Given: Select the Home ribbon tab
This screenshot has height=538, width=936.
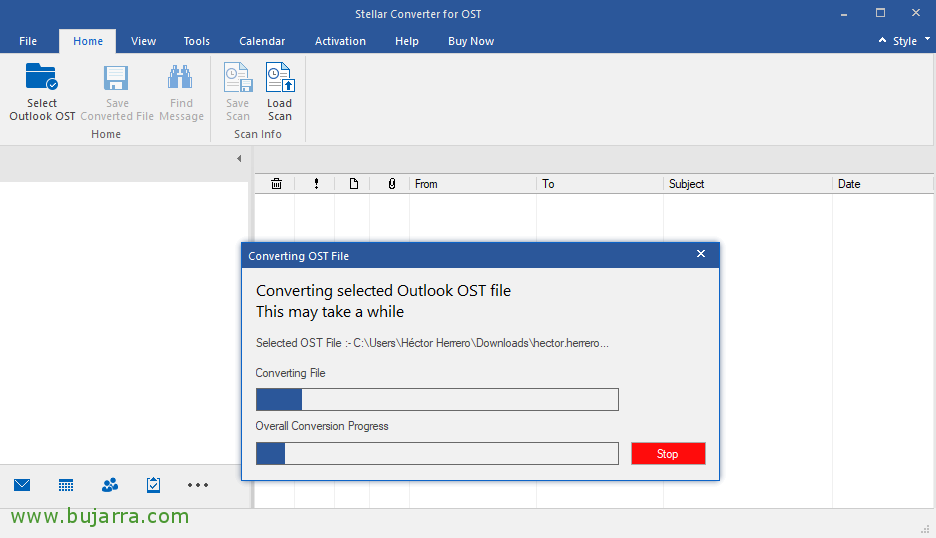Looking at the screenshot, I should coord(88,41).
